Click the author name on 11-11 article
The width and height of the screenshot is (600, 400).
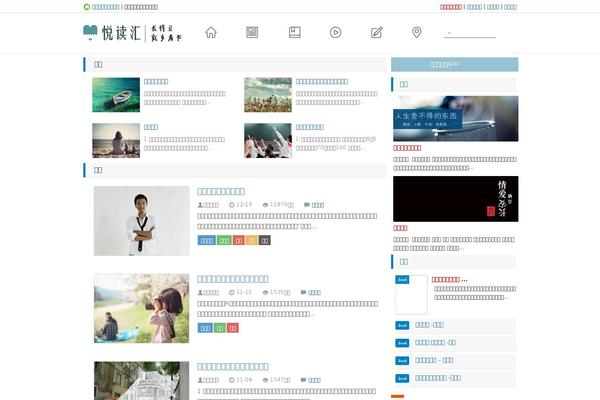[211, 293]
